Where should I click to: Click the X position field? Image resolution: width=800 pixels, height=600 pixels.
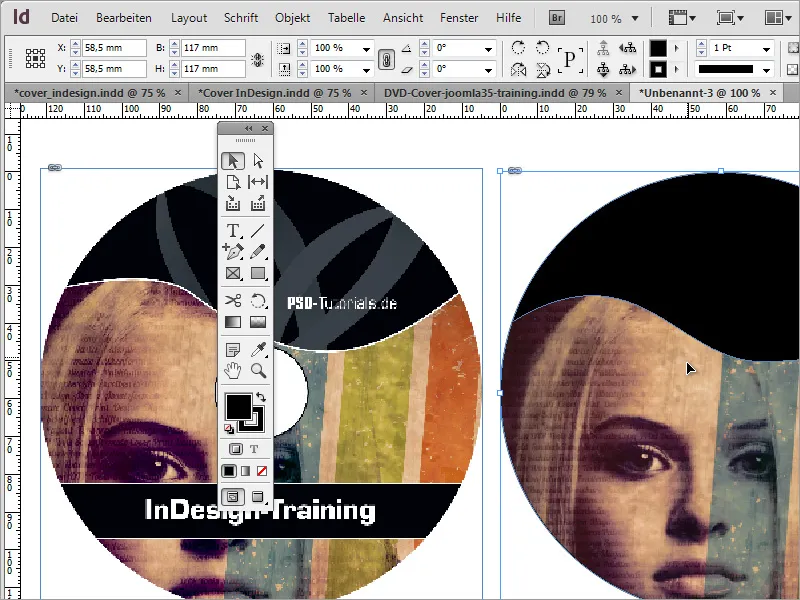coord(114,48)
